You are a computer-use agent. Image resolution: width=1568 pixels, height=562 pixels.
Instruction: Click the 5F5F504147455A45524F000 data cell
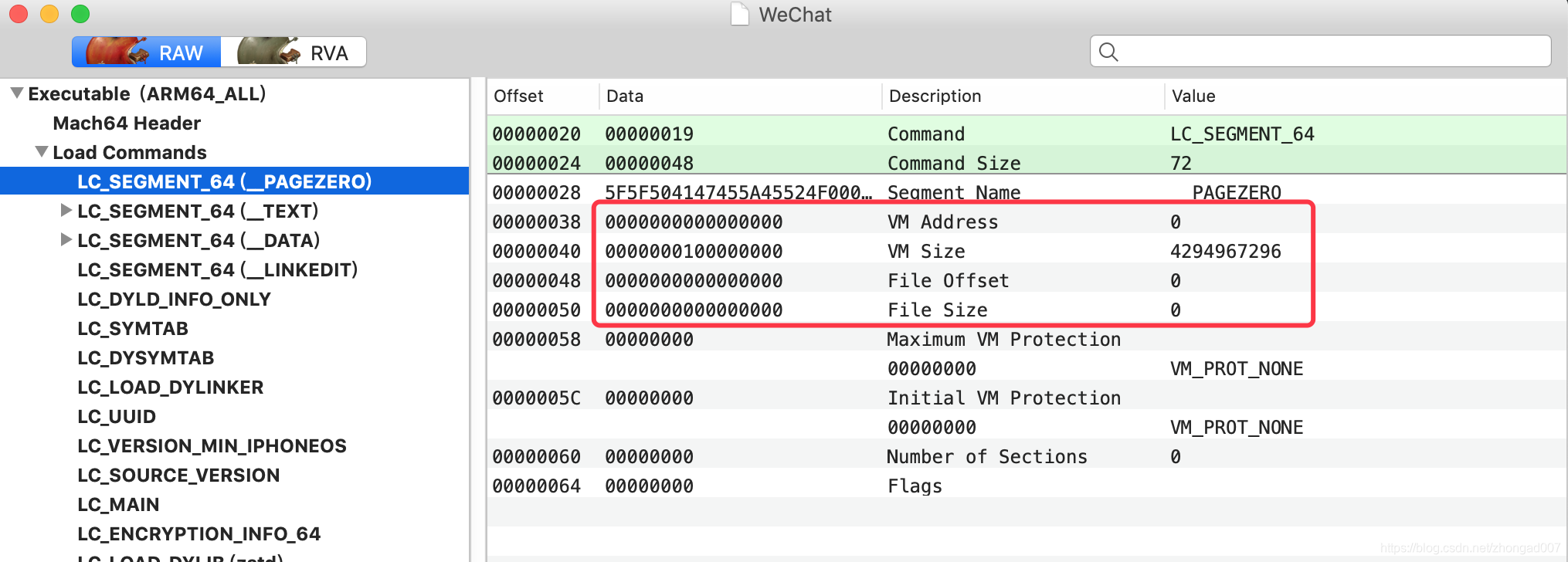[x=738, y=192]
